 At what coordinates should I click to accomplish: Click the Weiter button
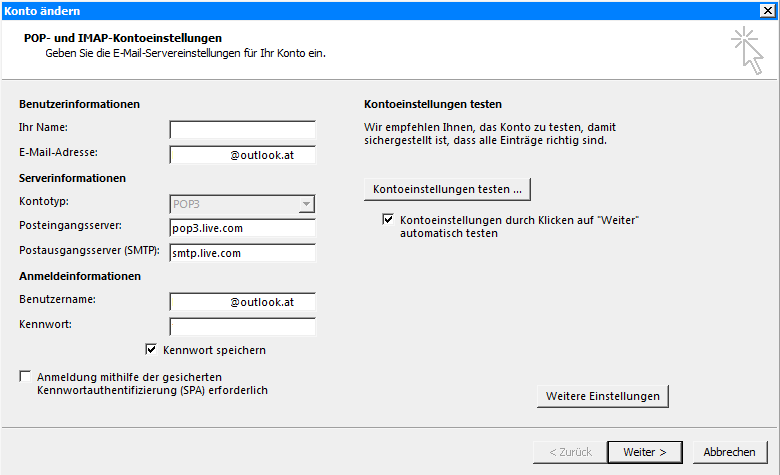click(x=645, y=452)
